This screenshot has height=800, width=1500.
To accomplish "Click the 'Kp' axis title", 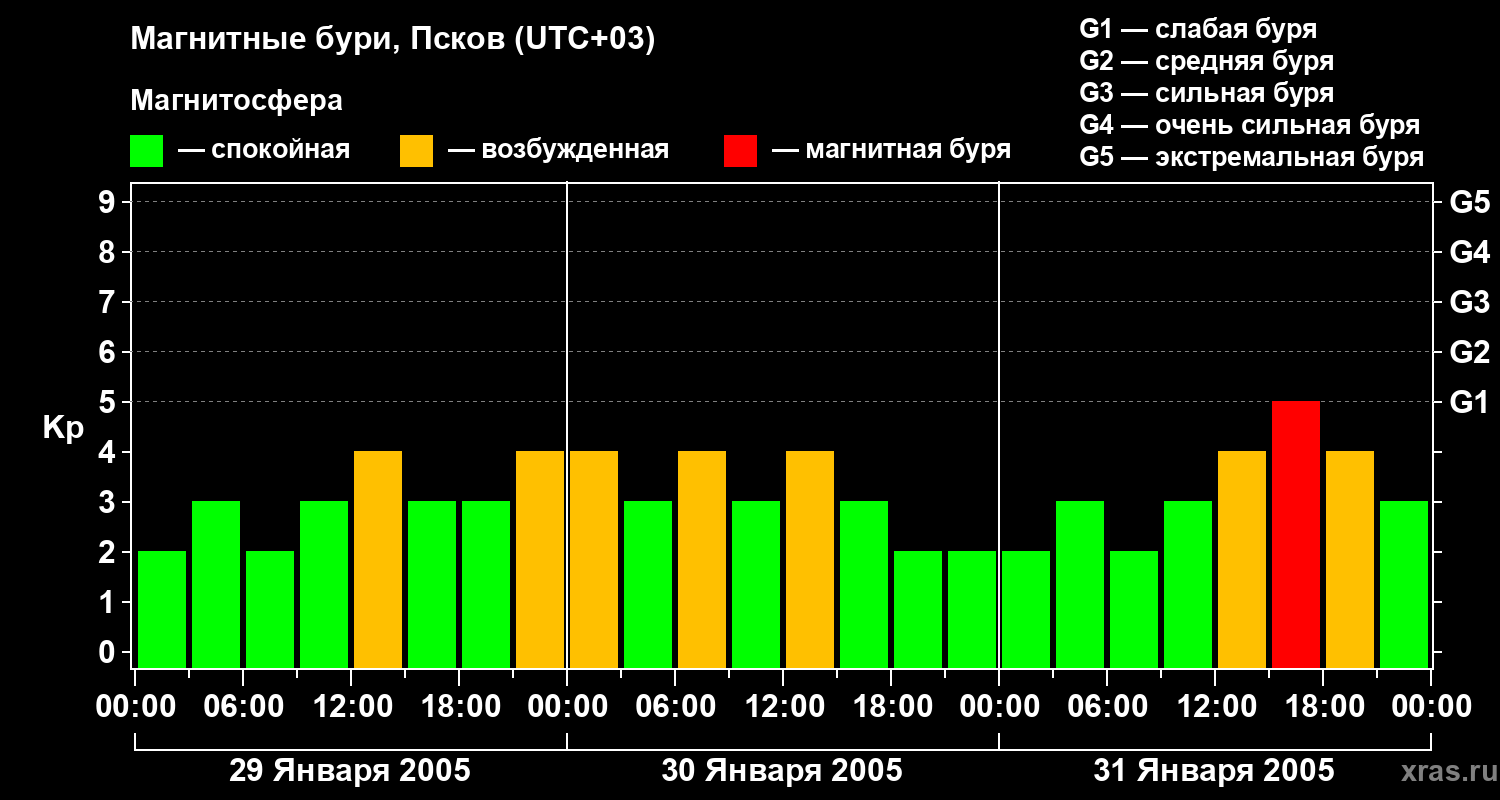I will click(x=63, y=428).
